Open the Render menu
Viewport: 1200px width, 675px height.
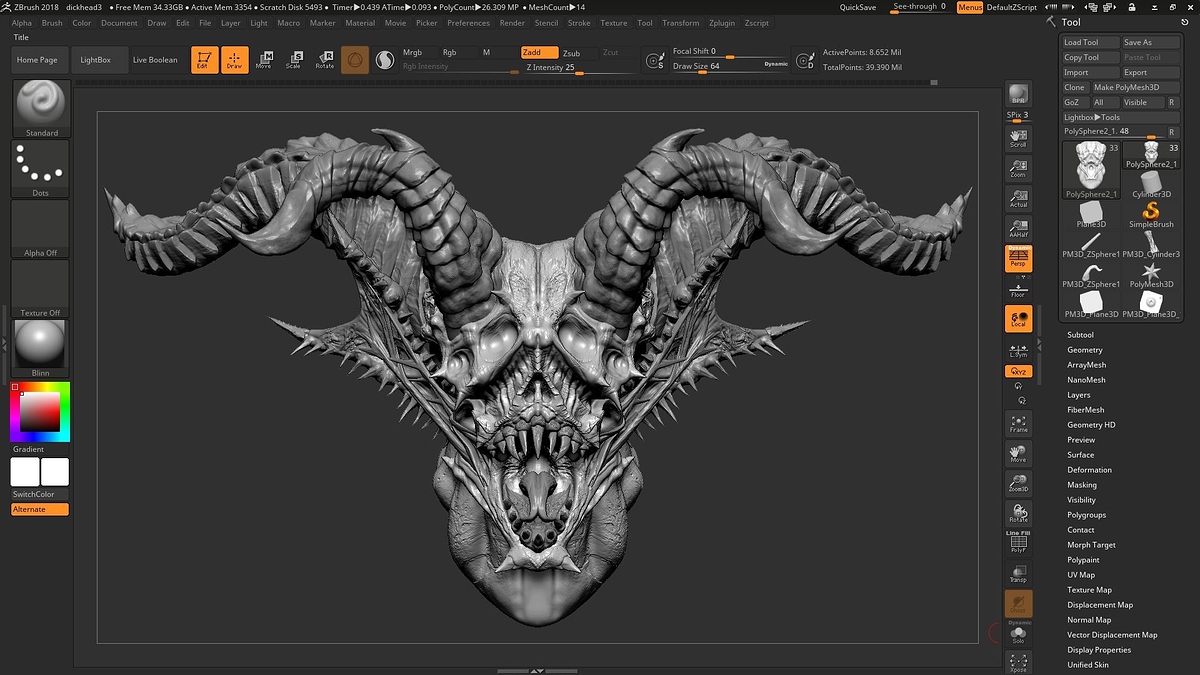coord(512,23)
